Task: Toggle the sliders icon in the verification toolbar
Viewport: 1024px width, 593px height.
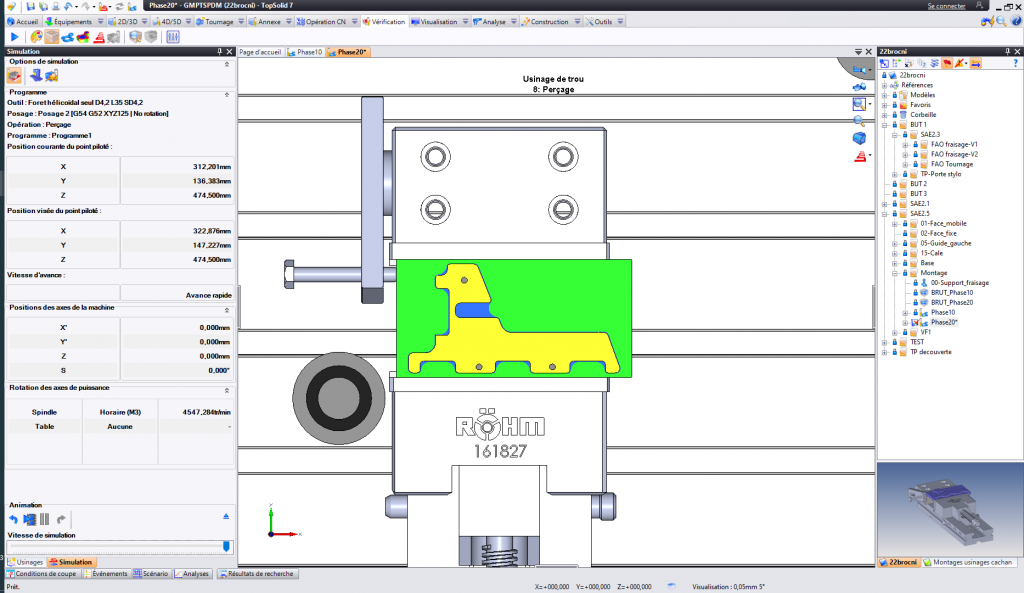Action: click(x=173, y=37)
